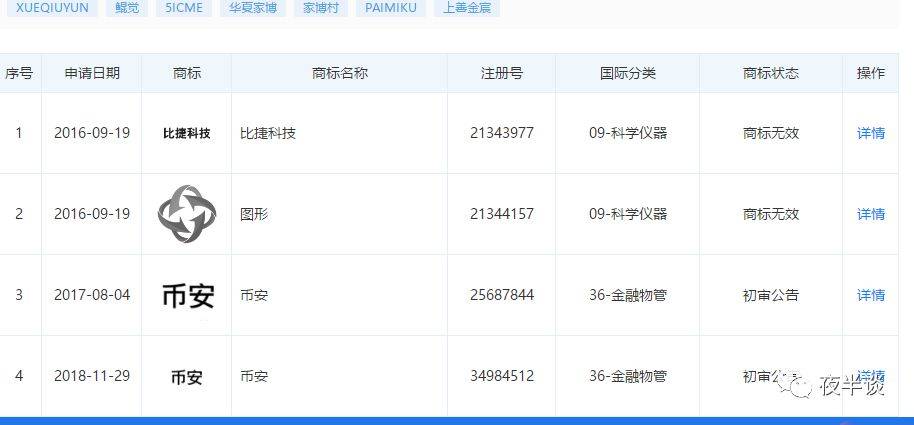View 详情 for trademark 25687844
914x425 pixels.
(870, 295)
